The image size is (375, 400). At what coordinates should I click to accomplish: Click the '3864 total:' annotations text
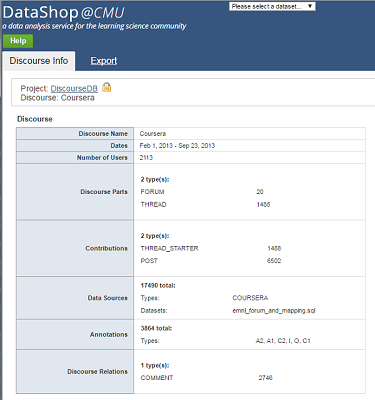pos(156,328)
